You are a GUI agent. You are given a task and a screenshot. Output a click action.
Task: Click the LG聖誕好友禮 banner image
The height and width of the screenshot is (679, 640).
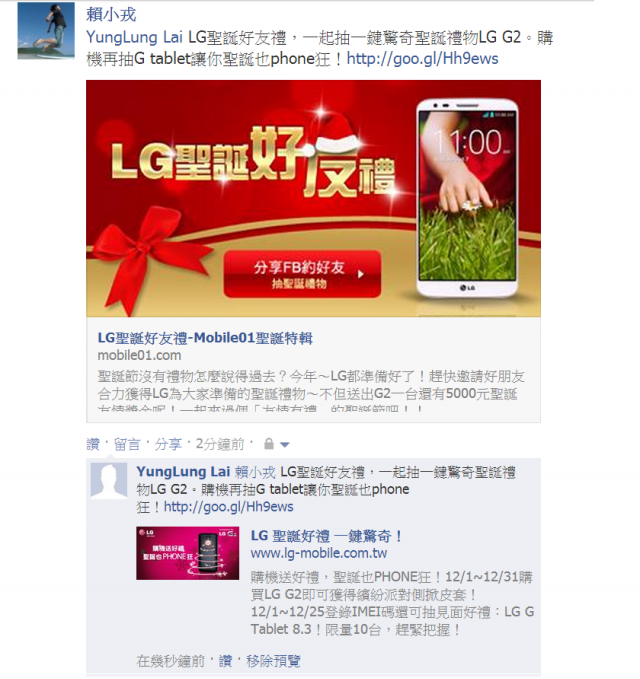point(313,198)
